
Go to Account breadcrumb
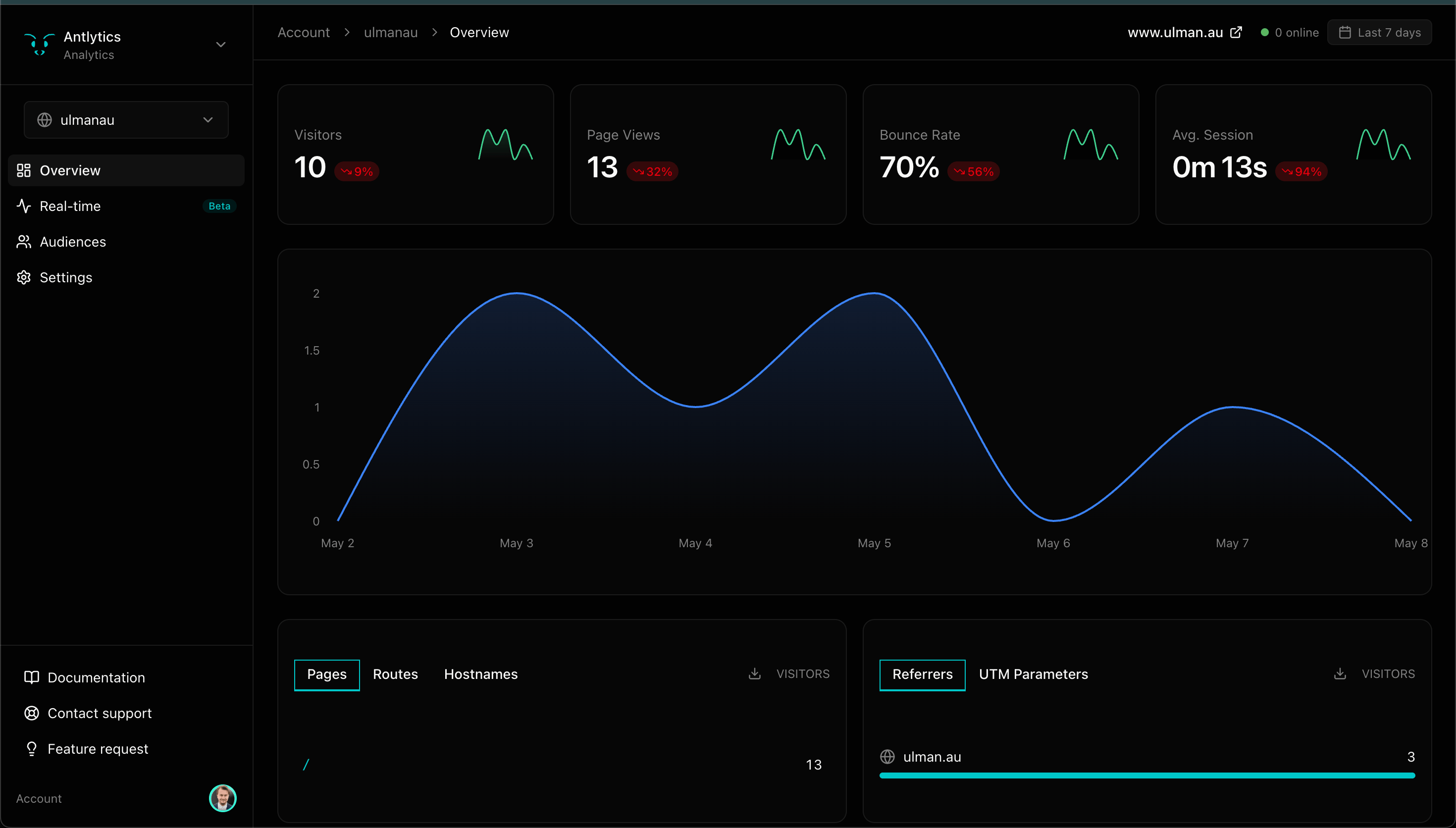pyautogui.click(x=304, y=32)
